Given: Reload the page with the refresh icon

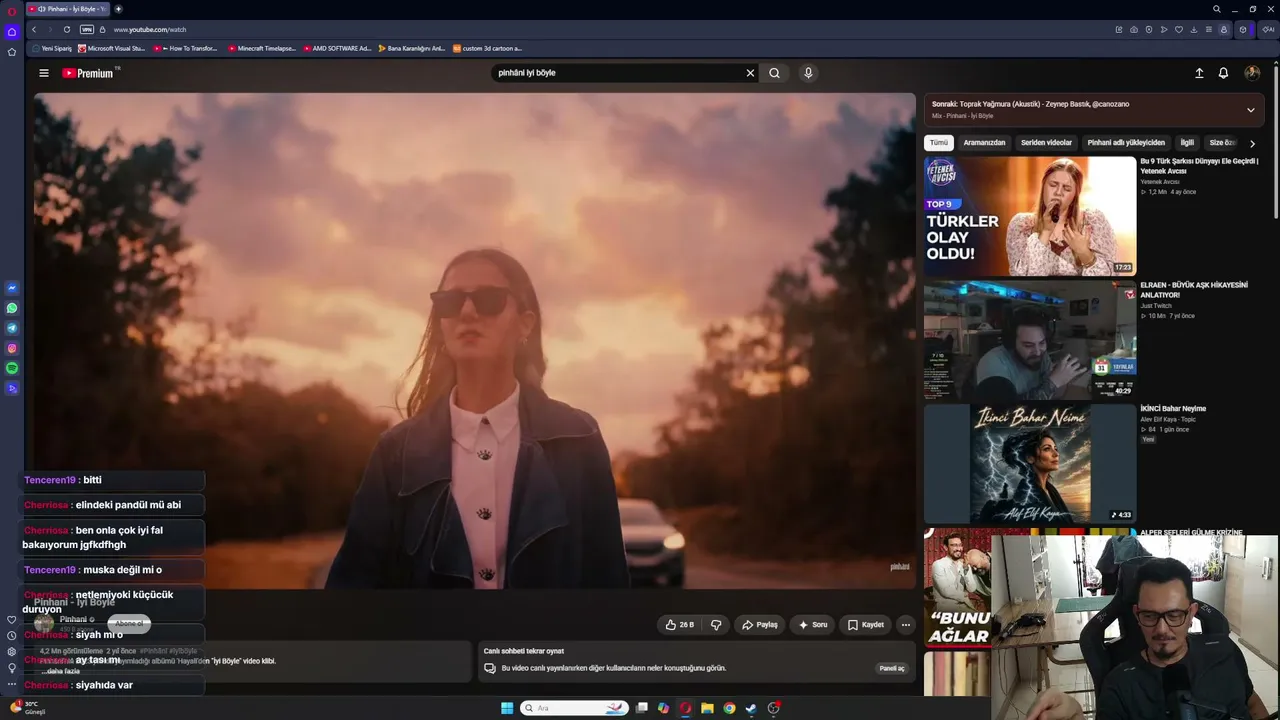Looking at the screenshot, I should (67, 30).
